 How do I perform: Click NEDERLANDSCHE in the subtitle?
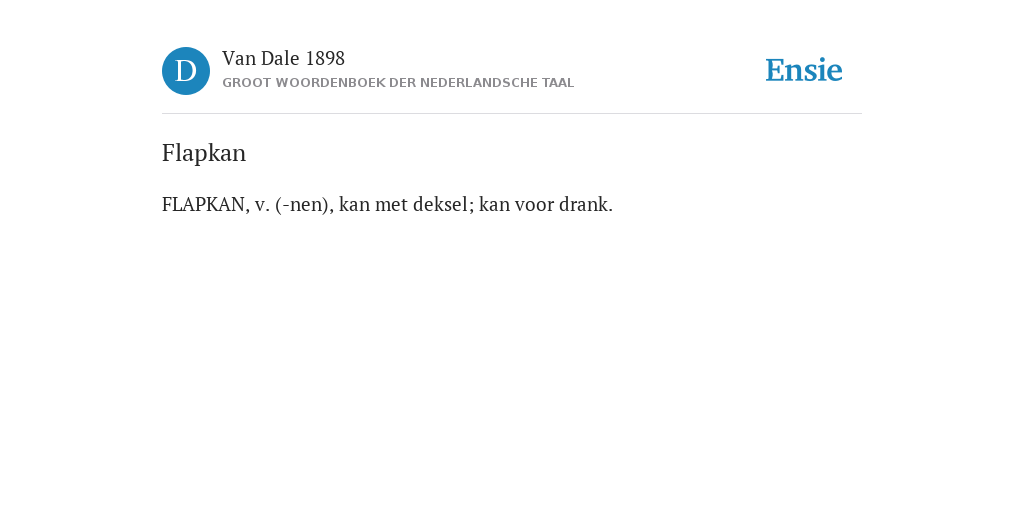[x=479, y=83]
